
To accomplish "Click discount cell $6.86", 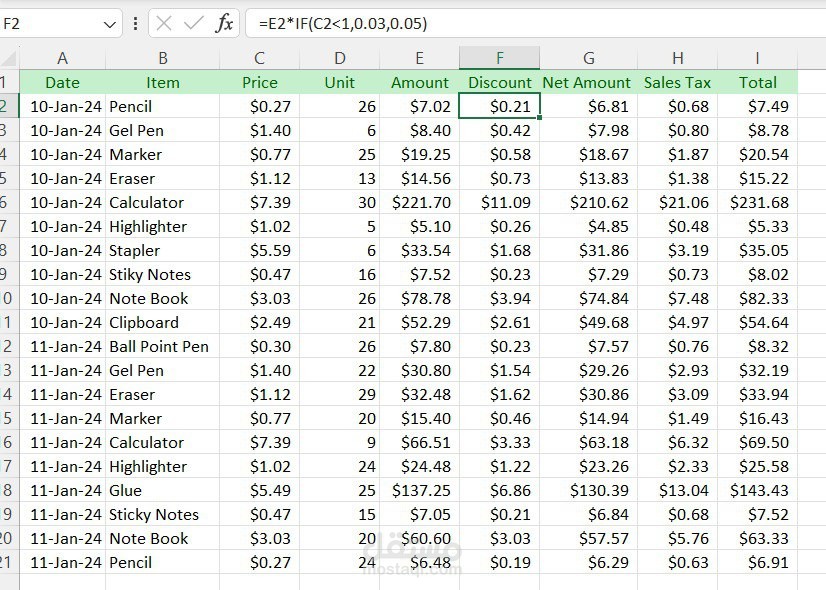I will point(499,490).
